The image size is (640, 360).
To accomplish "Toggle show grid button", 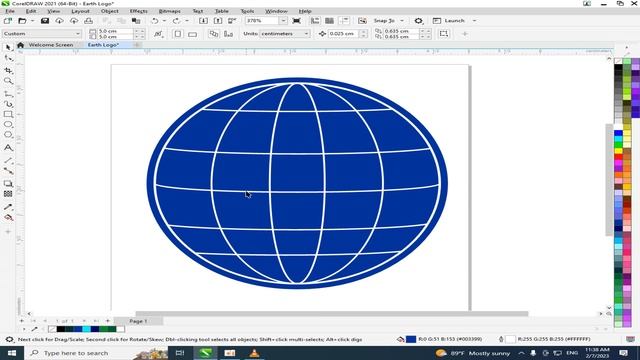I will tap(329, 20).
